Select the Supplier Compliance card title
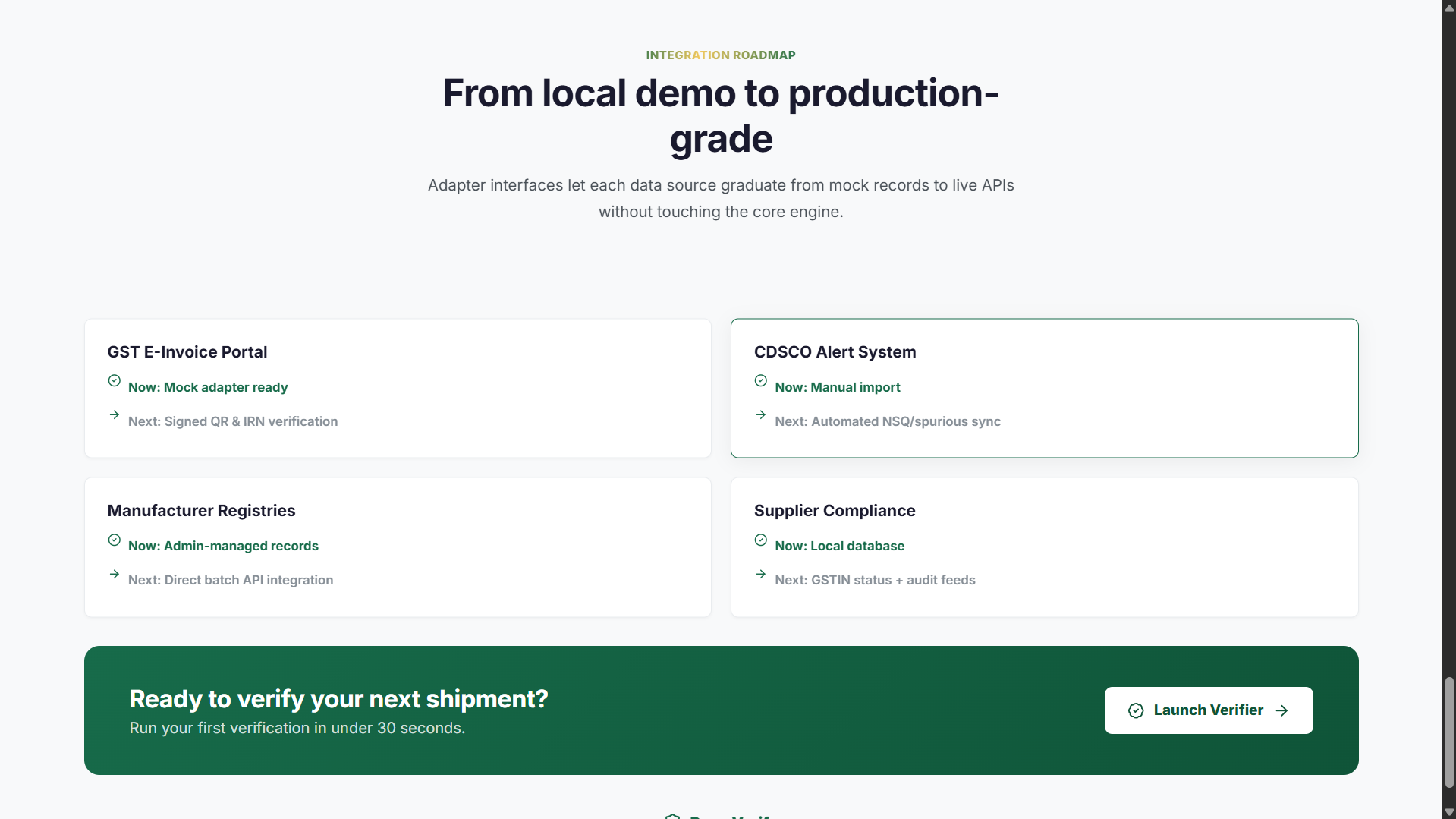 835,511
